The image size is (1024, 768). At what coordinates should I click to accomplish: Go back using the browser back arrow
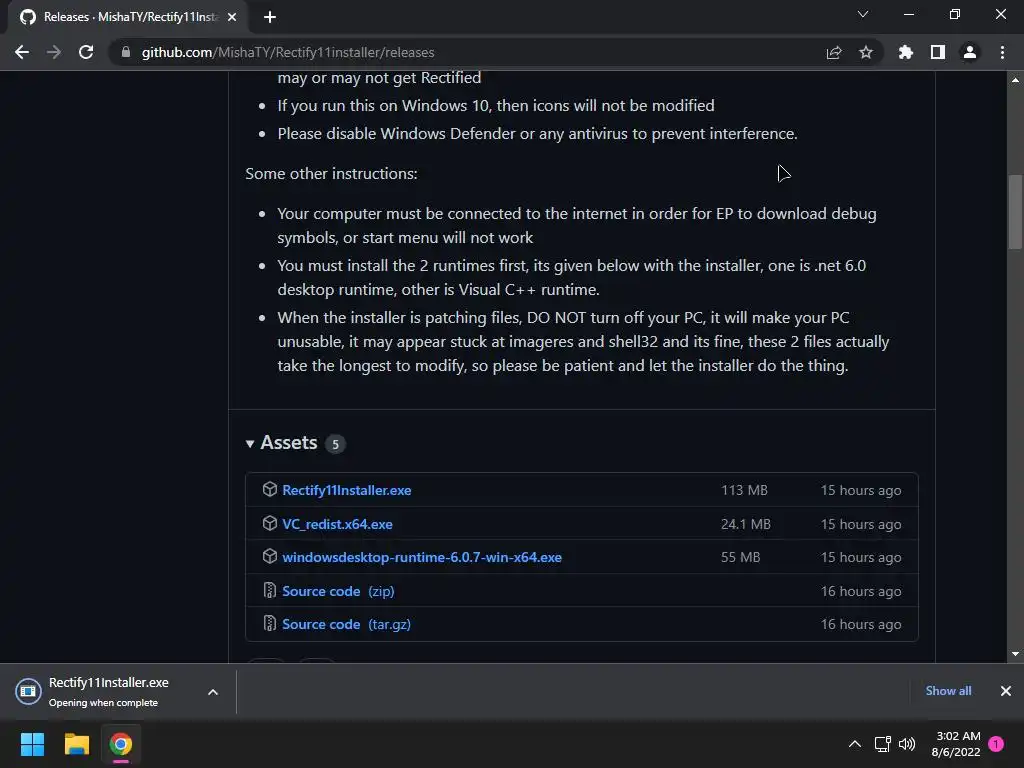click(22, 52)
